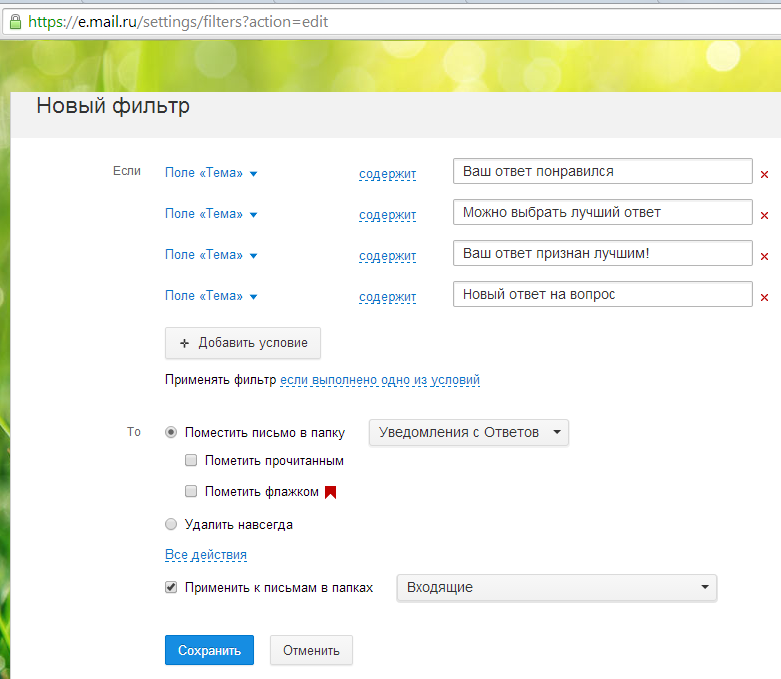Screen dimensions: 781x679
Task: Remove the 'Ваш ответ понравился' condition
Action: pyautogui.click(x=764, y=174)
